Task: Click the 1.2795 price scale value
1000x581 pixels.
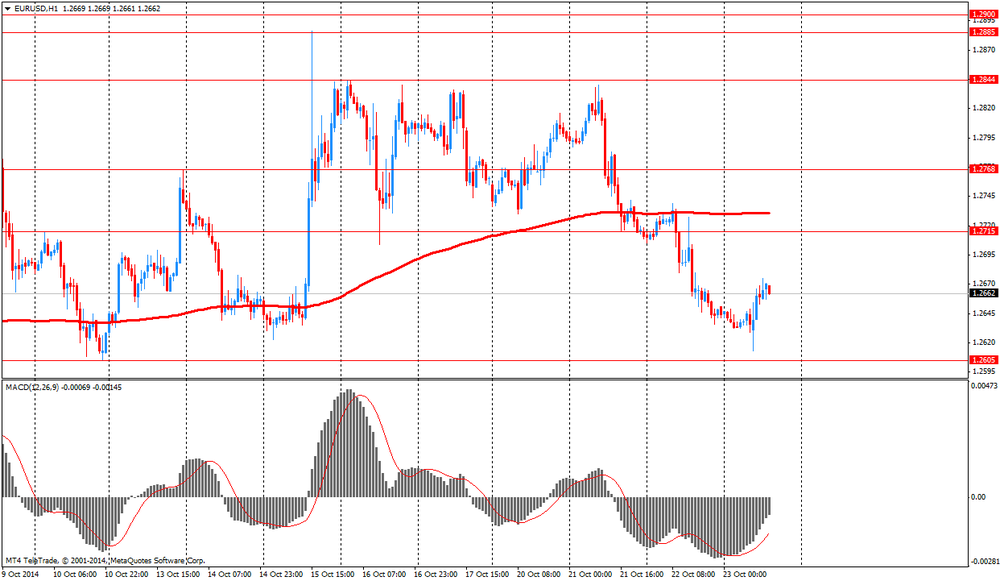Action: click(x=983, y=138)
